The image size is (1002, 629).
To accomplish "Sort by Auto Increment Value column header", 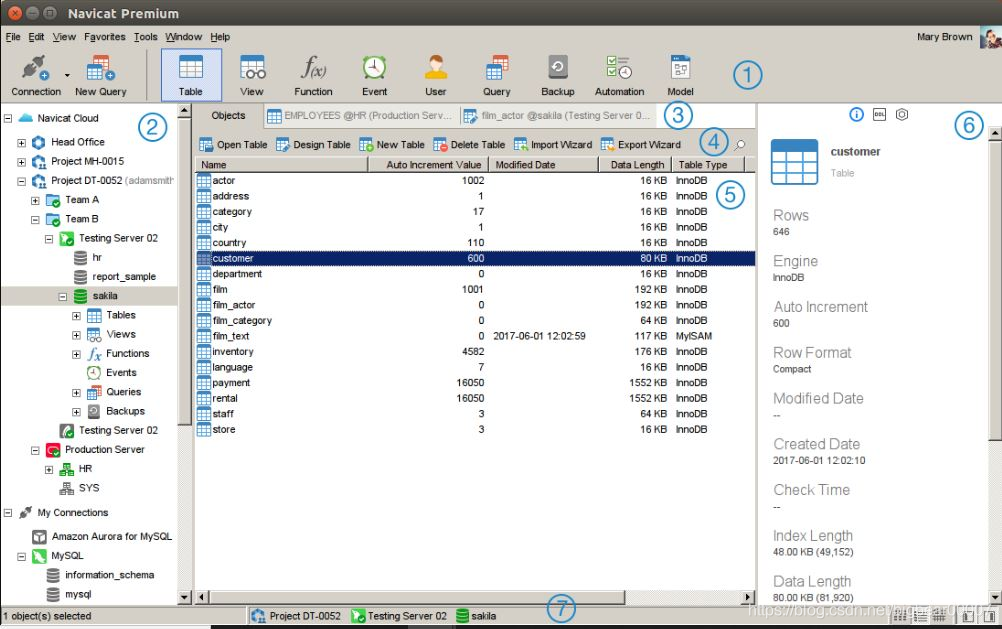I will click(x=428, y=165).
